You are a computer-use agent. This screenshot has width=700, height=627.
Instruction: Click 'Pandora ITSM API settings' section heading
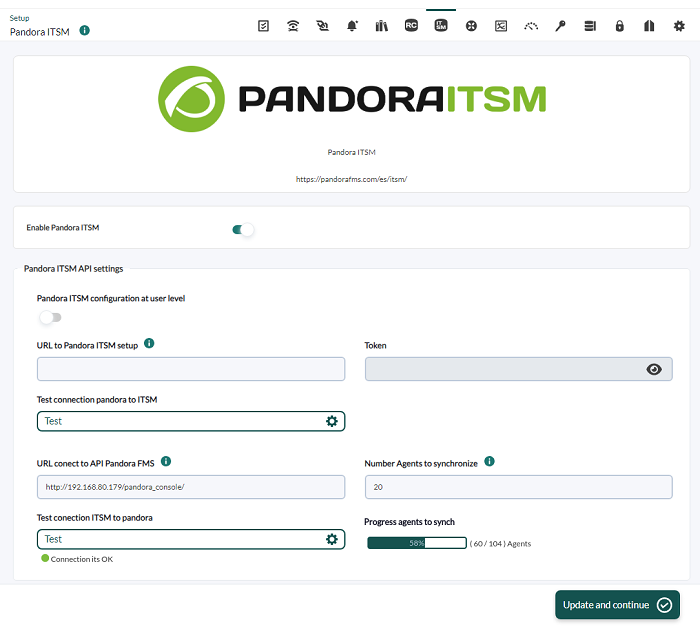click(74, 268)
